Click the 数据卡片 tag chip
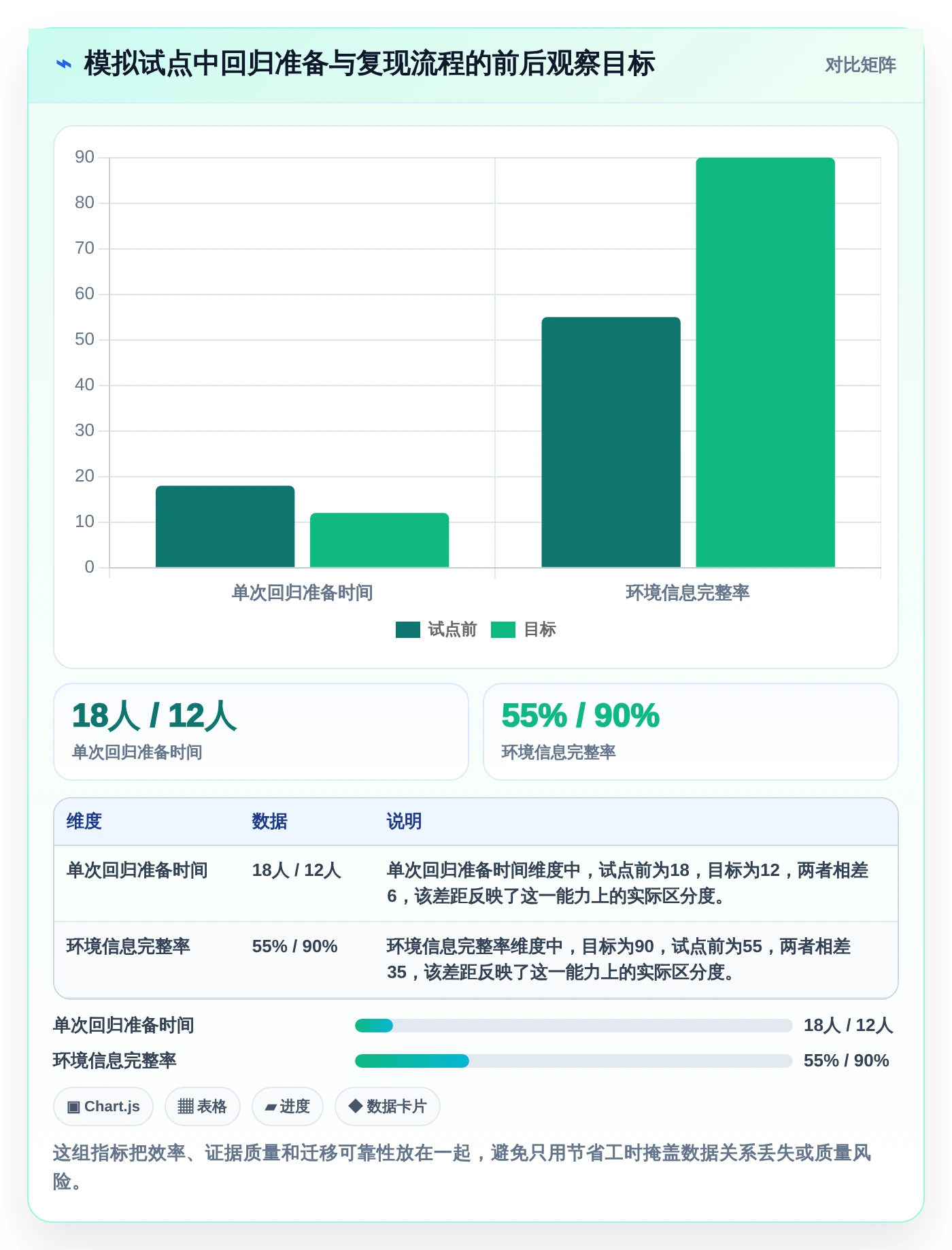 pyautogui.click(x=388, y=1107)
